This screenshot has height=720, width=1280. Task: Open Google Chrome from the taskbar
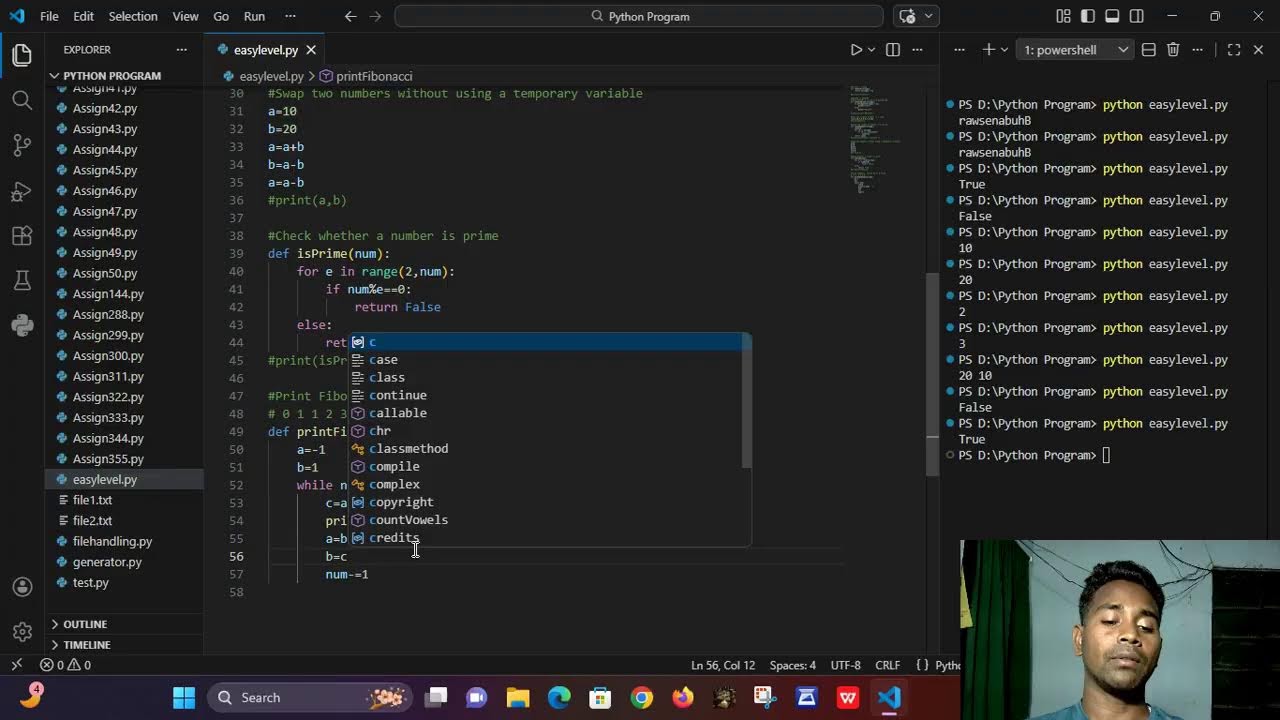point(642,698)
